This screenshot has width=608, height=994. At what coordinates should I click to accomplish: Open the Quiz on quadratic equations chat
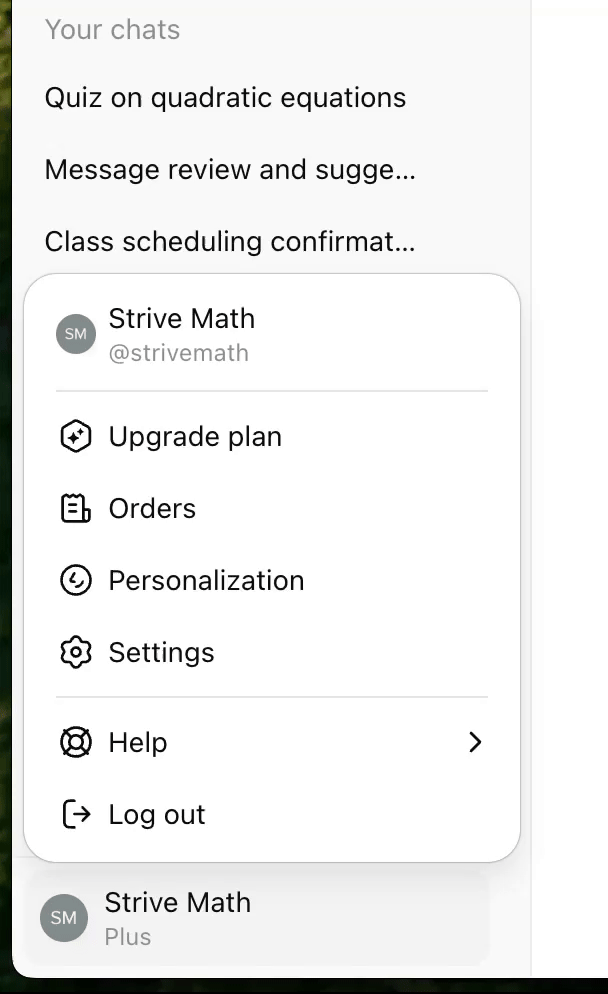click(225, 97)
